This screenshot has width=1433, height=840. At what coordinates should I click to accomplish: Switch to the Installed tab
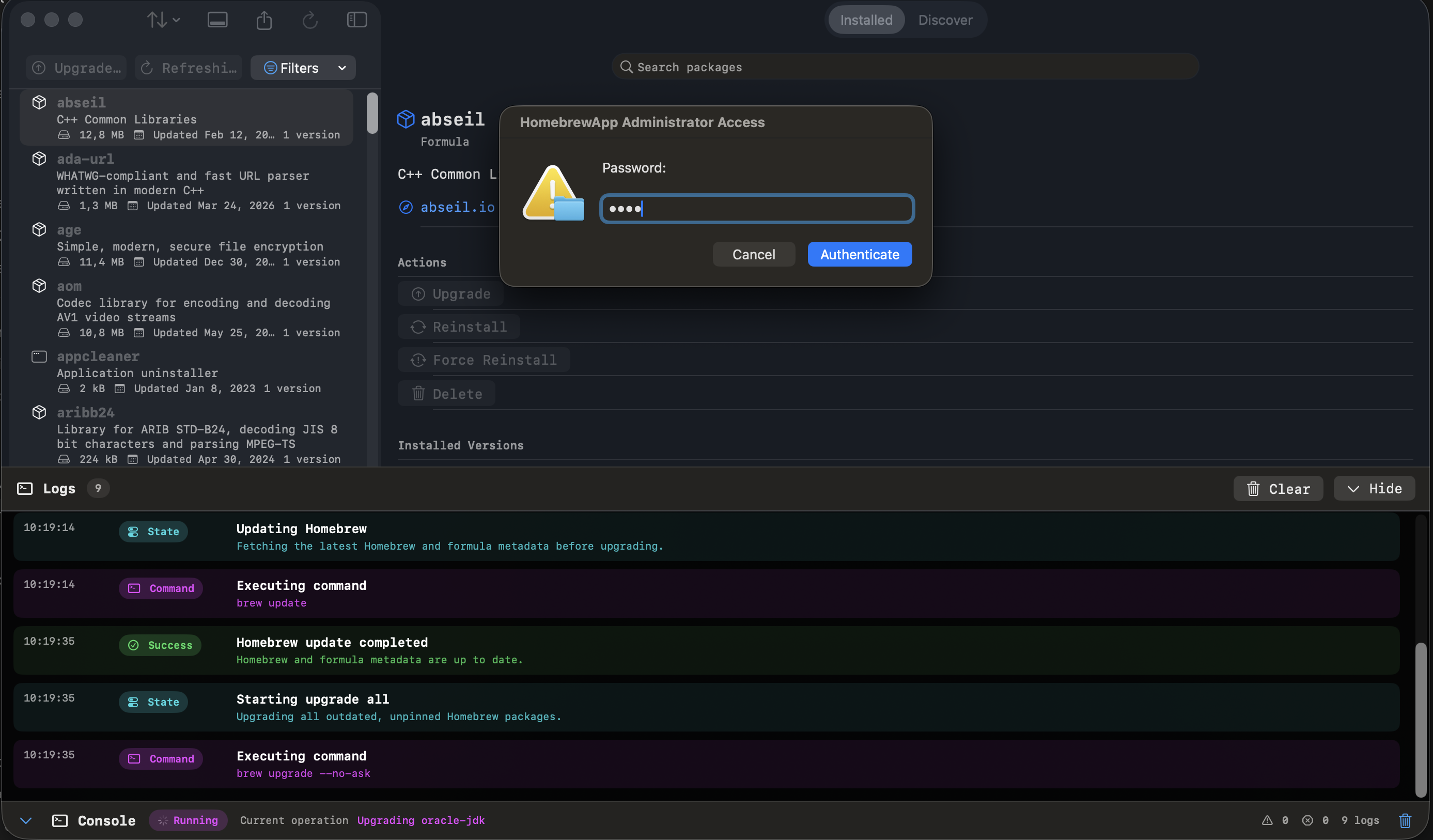click(866, 20)
